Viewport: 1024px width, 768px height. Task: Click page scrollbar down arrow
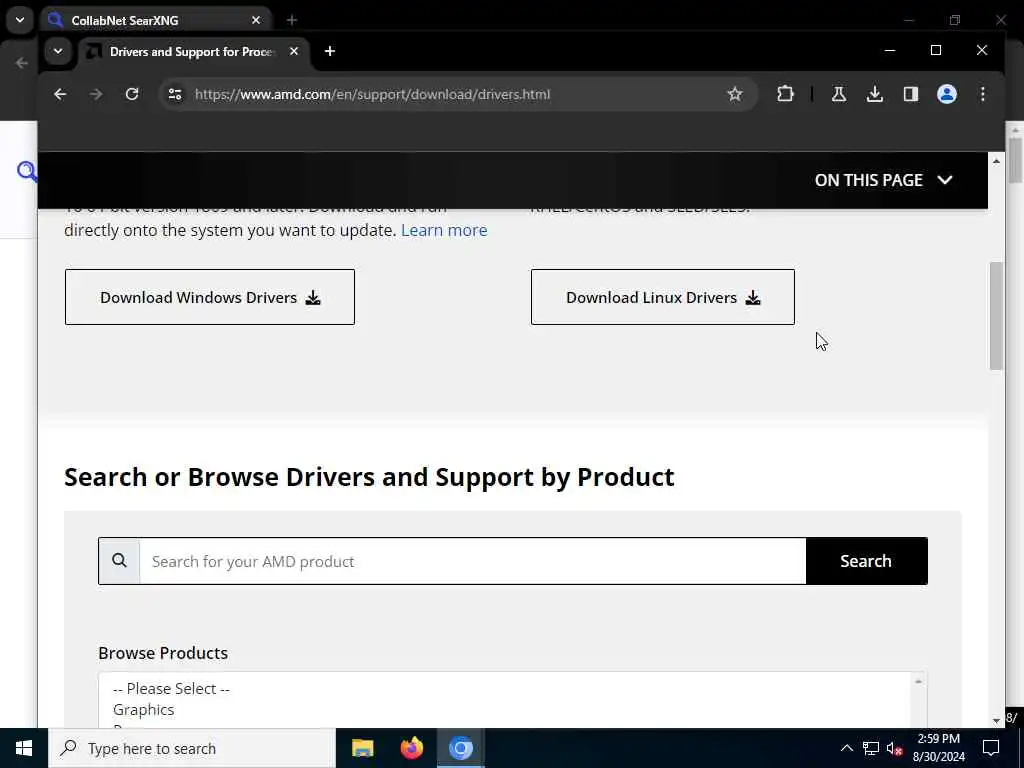click(996, 720)
